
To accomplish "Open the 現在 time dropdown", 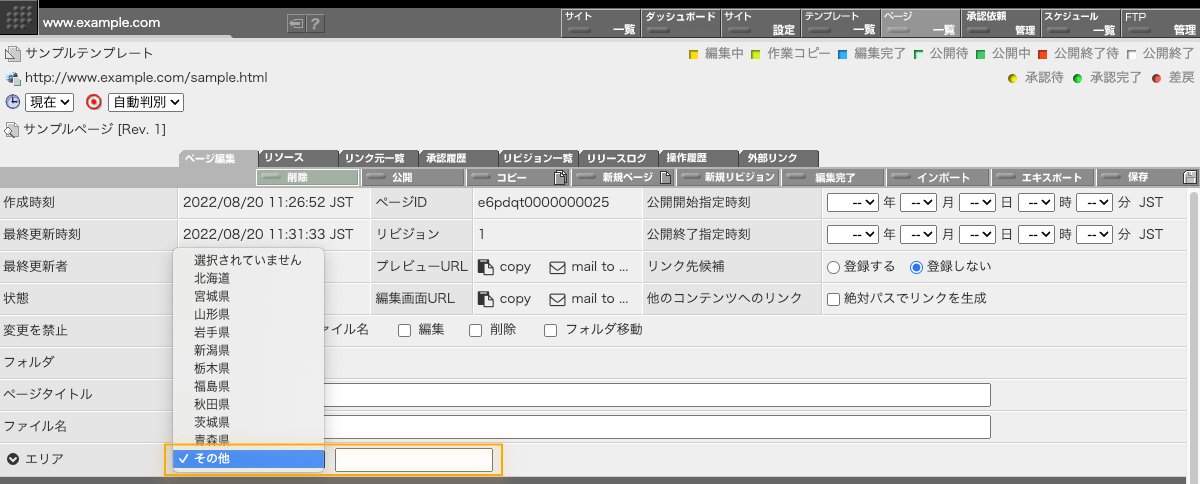I will (50, 102).
